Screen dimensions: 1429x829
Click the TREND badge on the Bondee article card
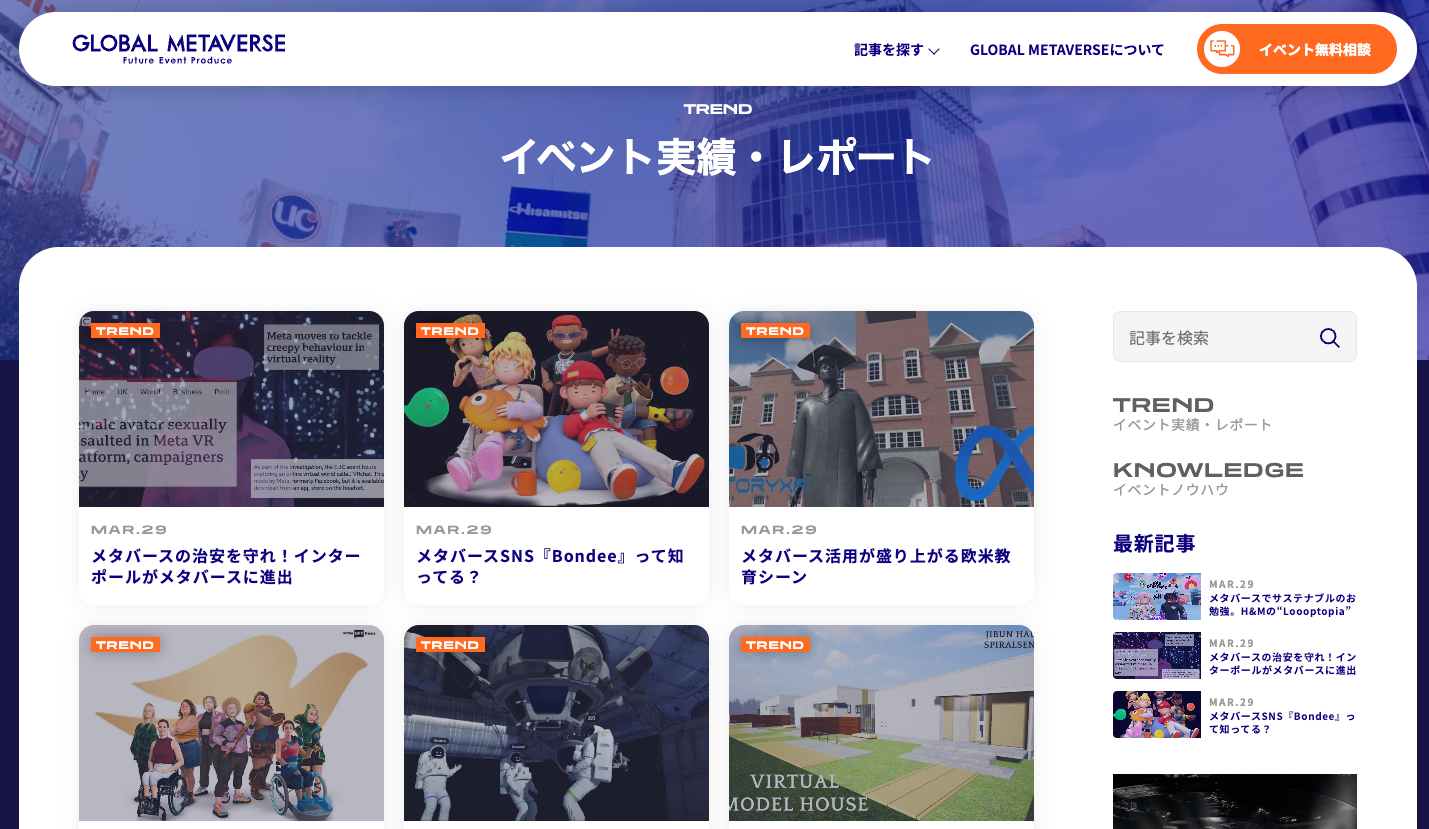[450, 330]
